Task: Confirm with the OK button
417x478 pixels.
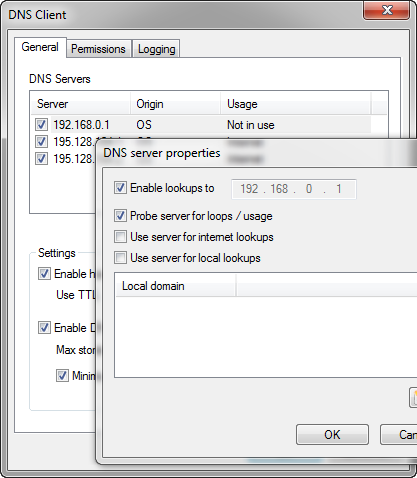Action: point(332,435)
